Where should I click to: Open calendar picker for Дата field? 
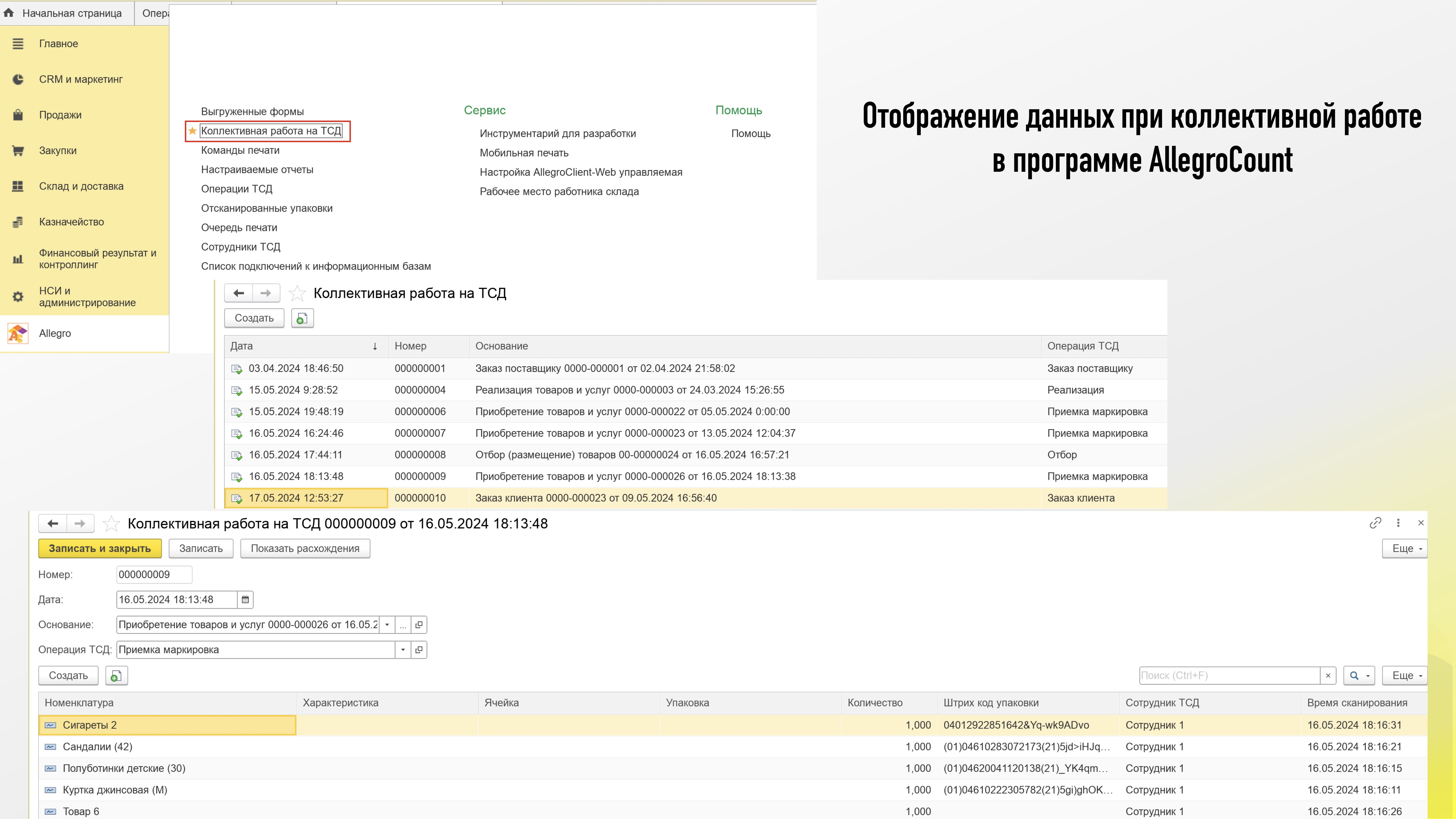coord(245,600)
